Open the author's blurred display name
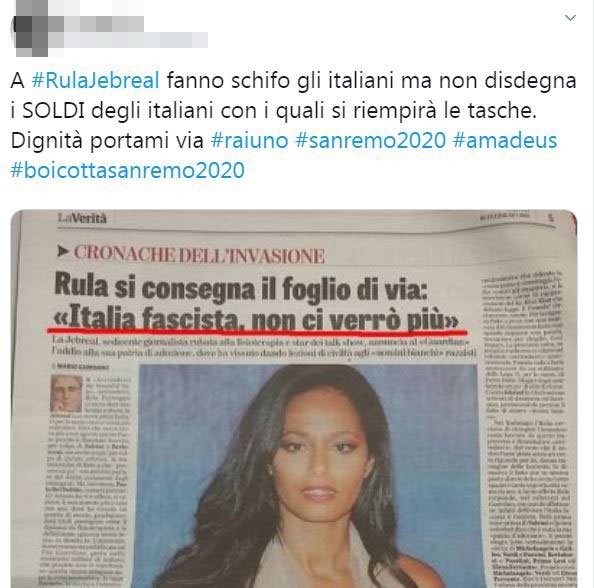The image size is (594, 588). click(x=97, y=23)
